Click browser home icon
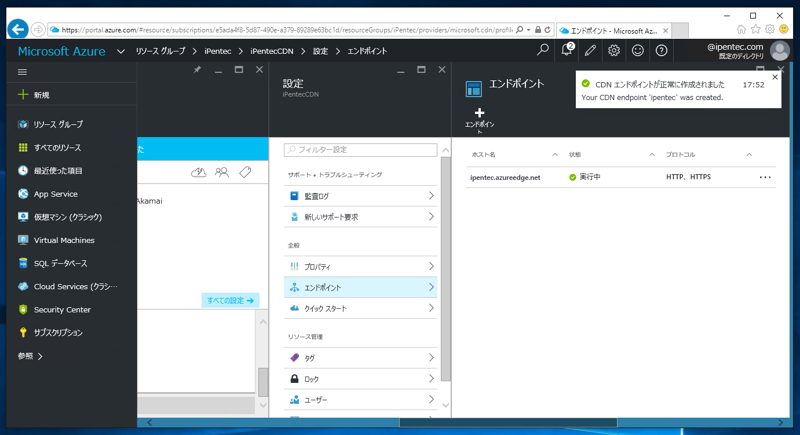800x435 pixels. pyautogui.click(x=741, y=30)
